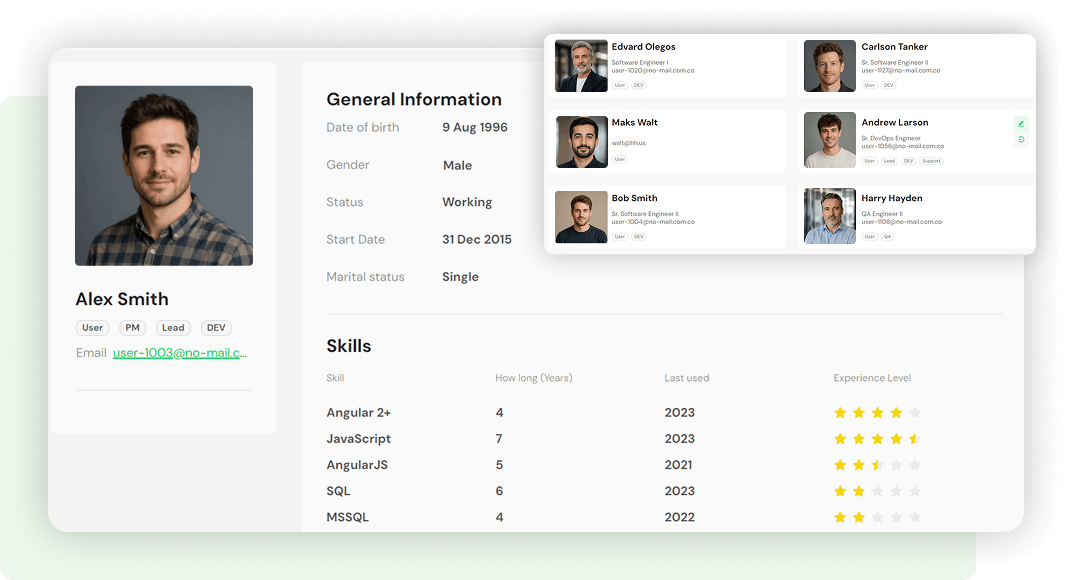The height and width of the screenshot is (580, 1088).
Task: Click JavaScript's half-filled fifth star
Action: click(916, 438)
